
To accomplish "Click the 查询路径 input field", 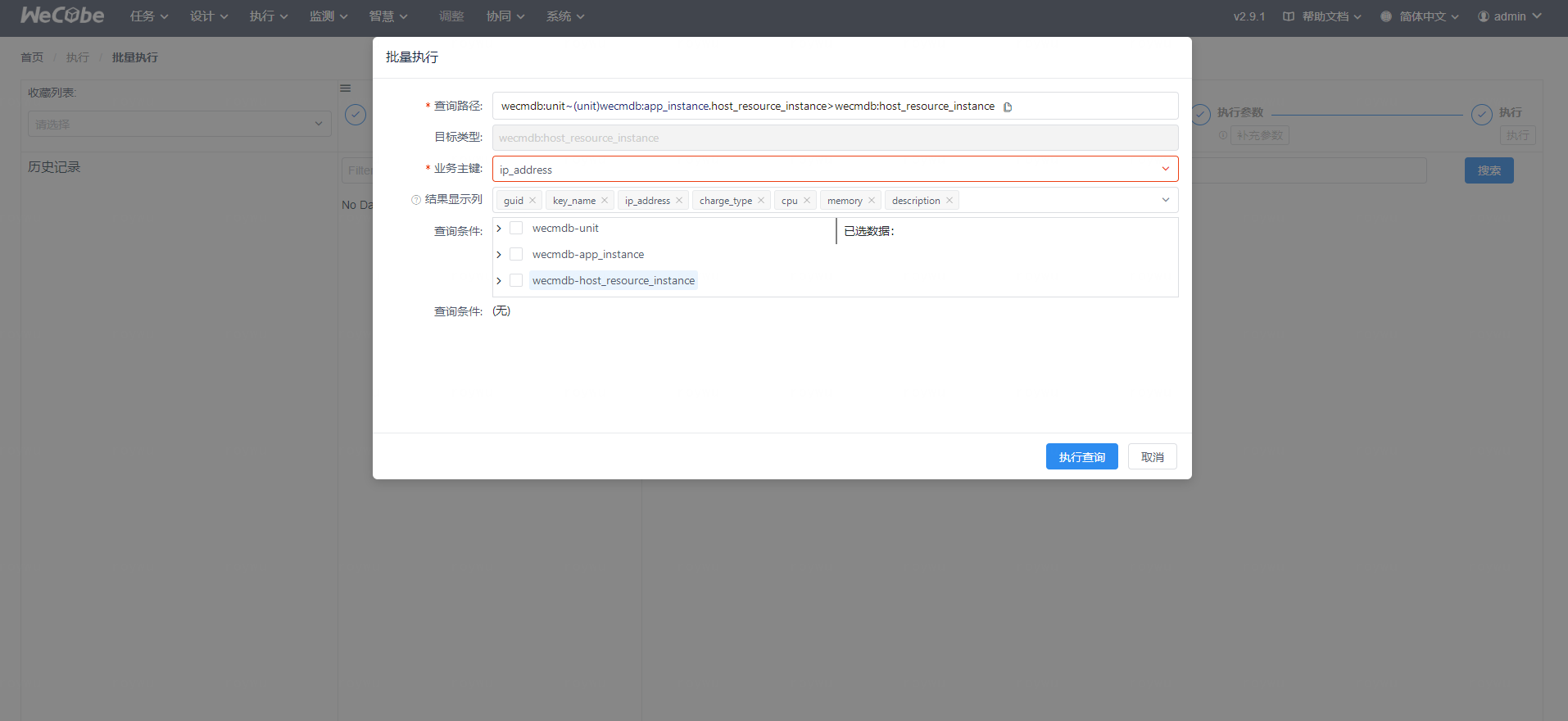I will tap(745, 107).
